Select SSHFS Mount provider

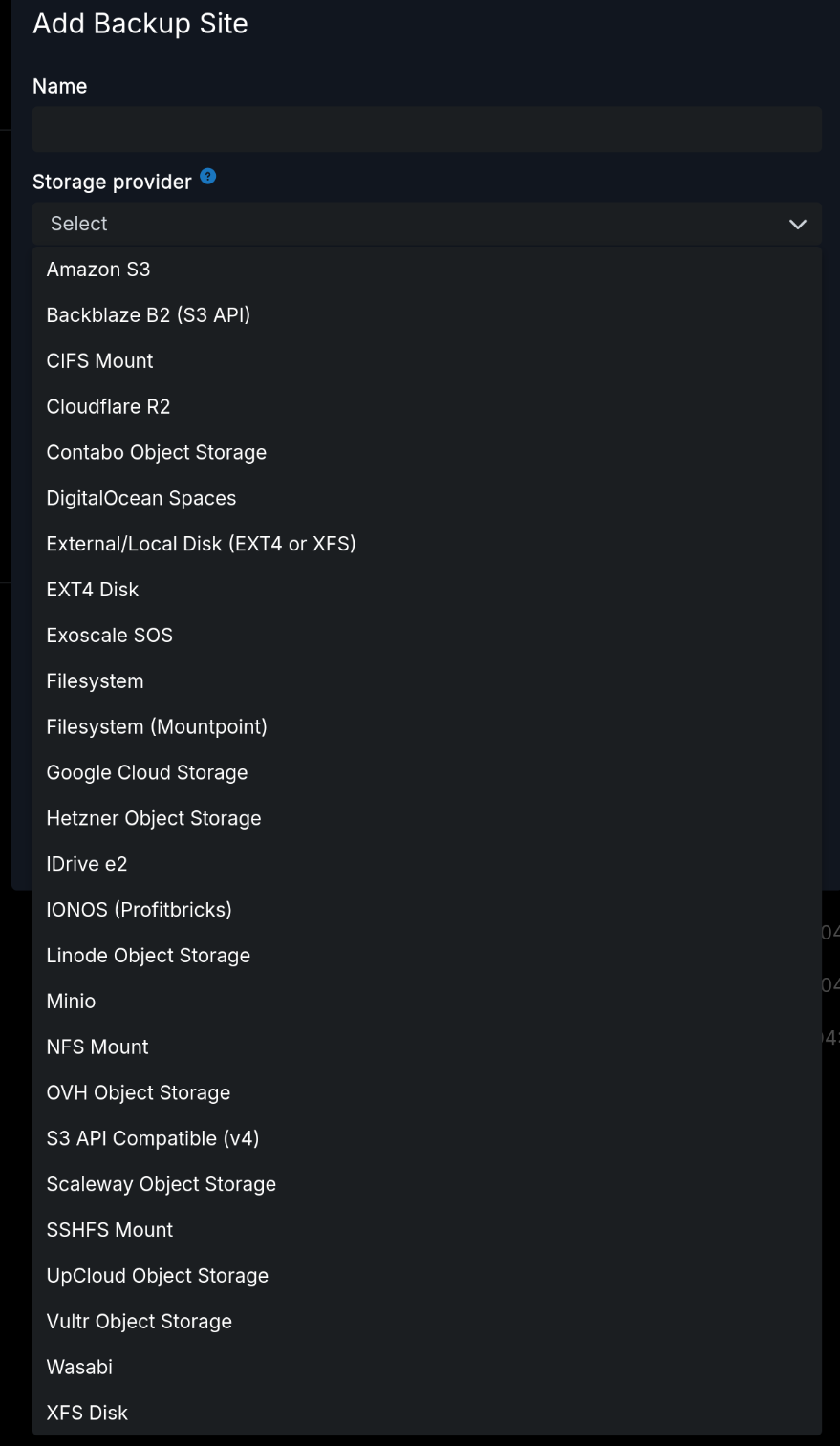110,1229
